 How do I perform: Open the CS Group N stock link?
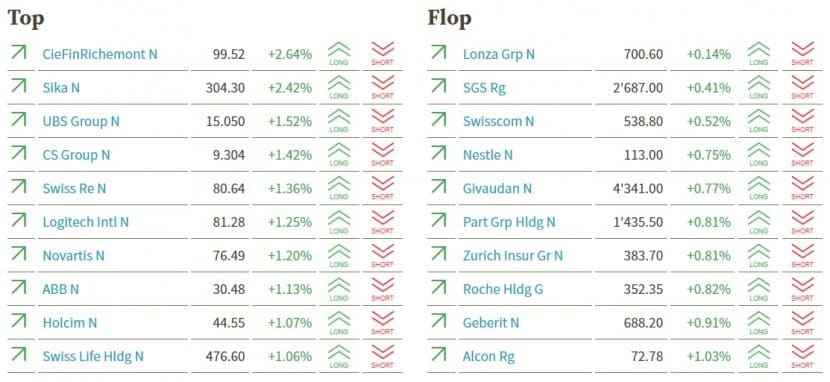[x=76, y=155]
